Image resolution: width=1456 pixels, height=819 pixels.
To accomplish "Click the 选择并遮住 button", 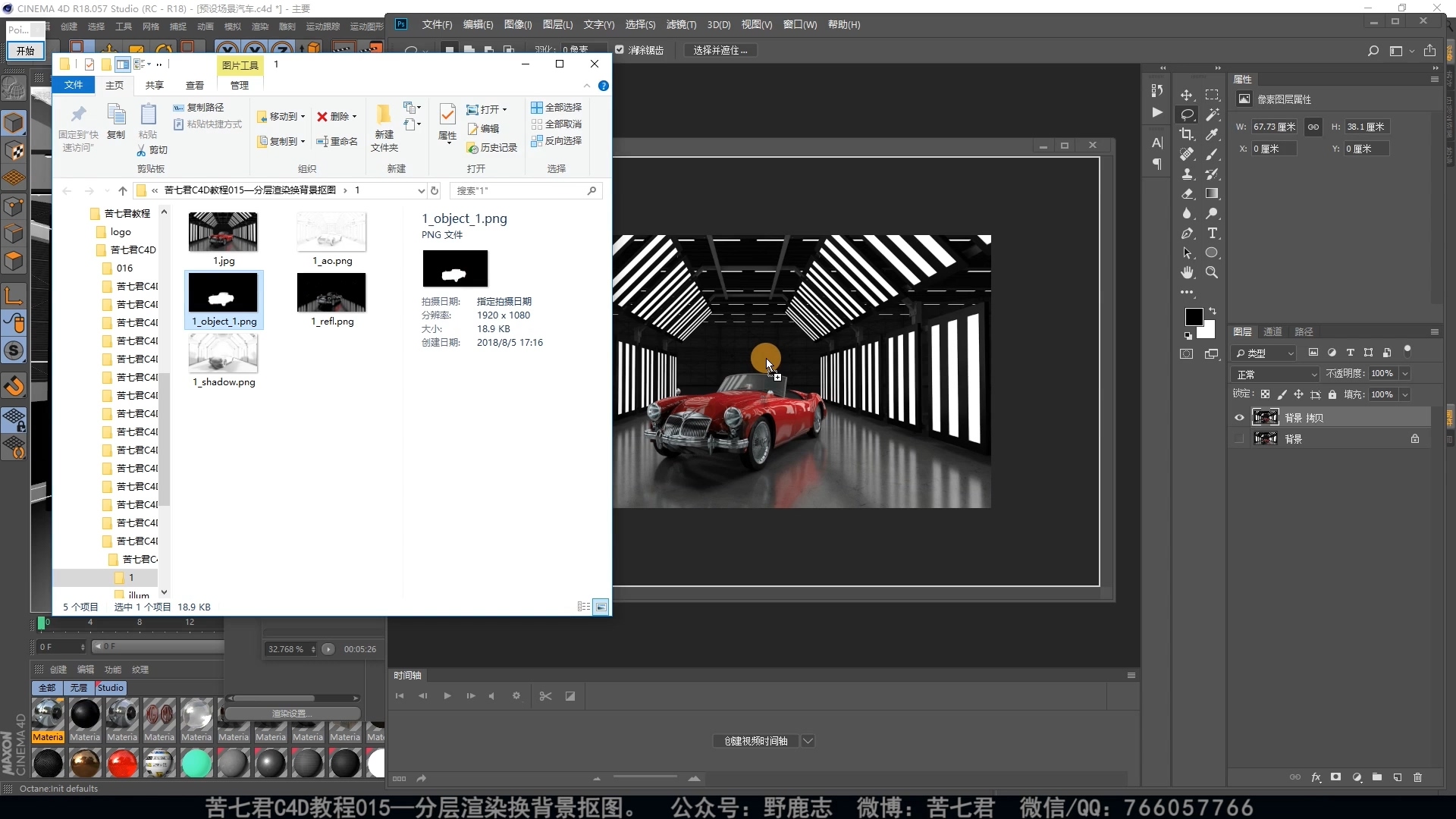I will point(720,51).
